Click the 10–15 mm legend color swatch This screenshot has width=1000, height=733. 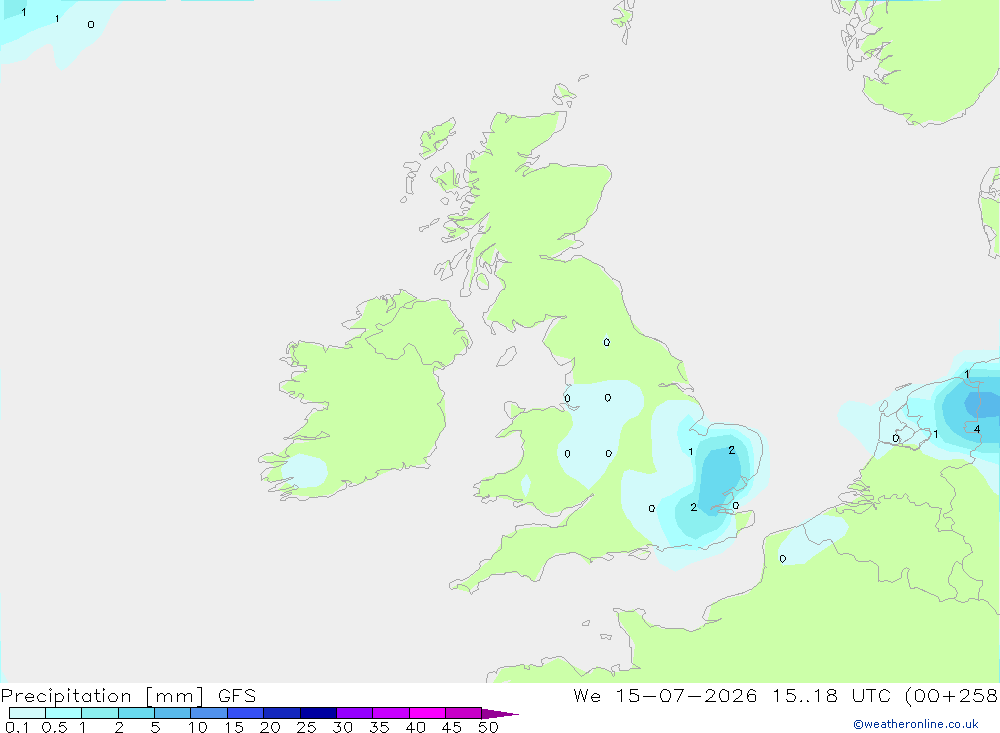(x=209, y=713)
